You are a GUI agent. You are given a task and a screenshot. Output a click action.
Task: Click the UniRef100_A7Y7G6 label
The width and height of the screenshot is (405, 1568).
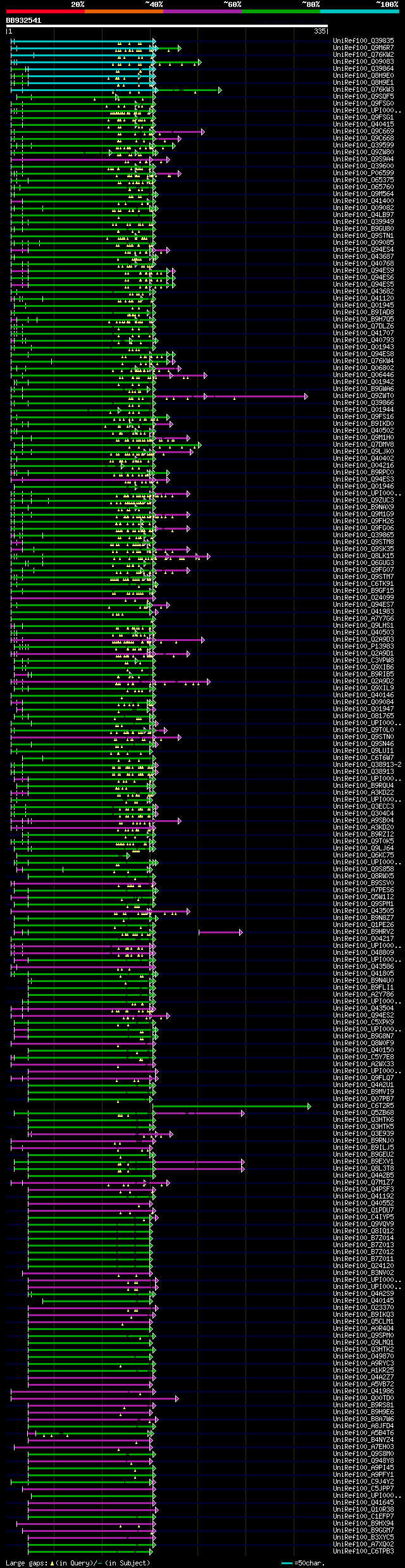pyautogui.click(x=363, y=619)
